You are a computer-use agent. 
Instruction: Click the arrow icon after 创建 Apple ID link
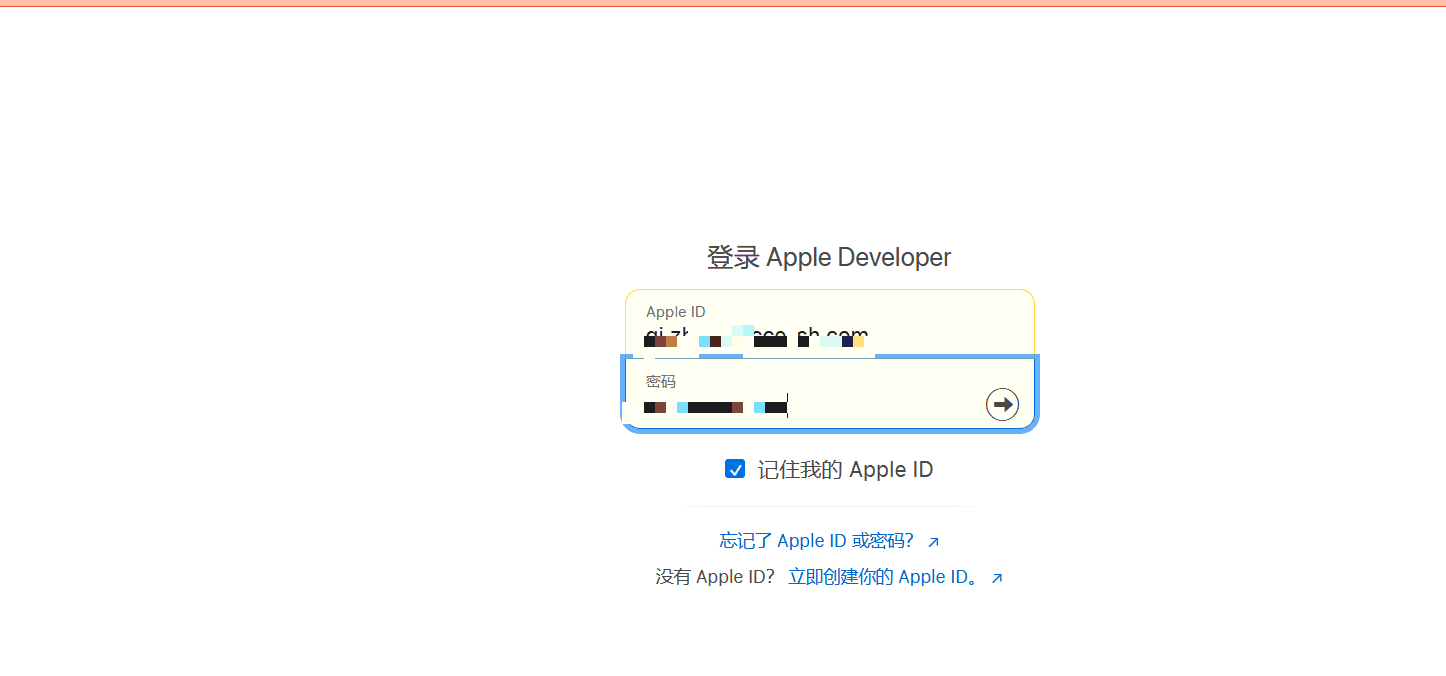pyautogui.click(x=997, y=578)
